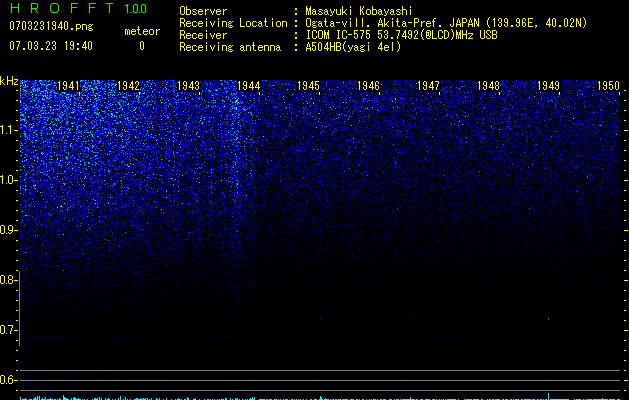The image size is (629, 400).
Task: Click the cyan spike in the bottom power graph
Action: pos(548,396)
